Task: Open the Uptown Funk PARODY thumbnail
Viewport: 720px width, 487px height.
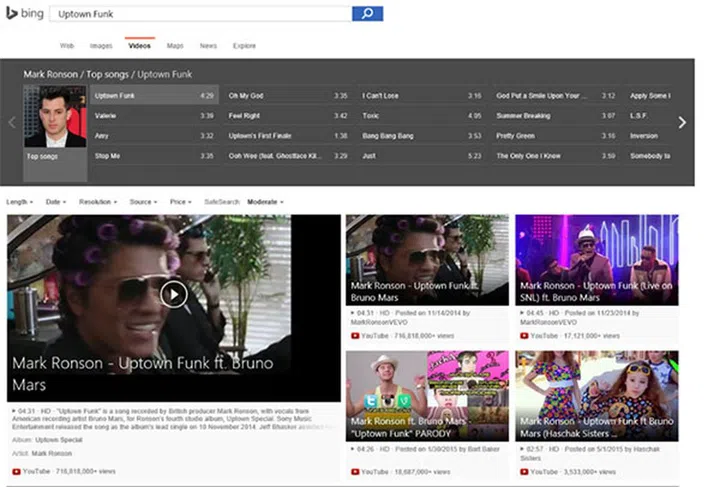Action: click(427, 396)
